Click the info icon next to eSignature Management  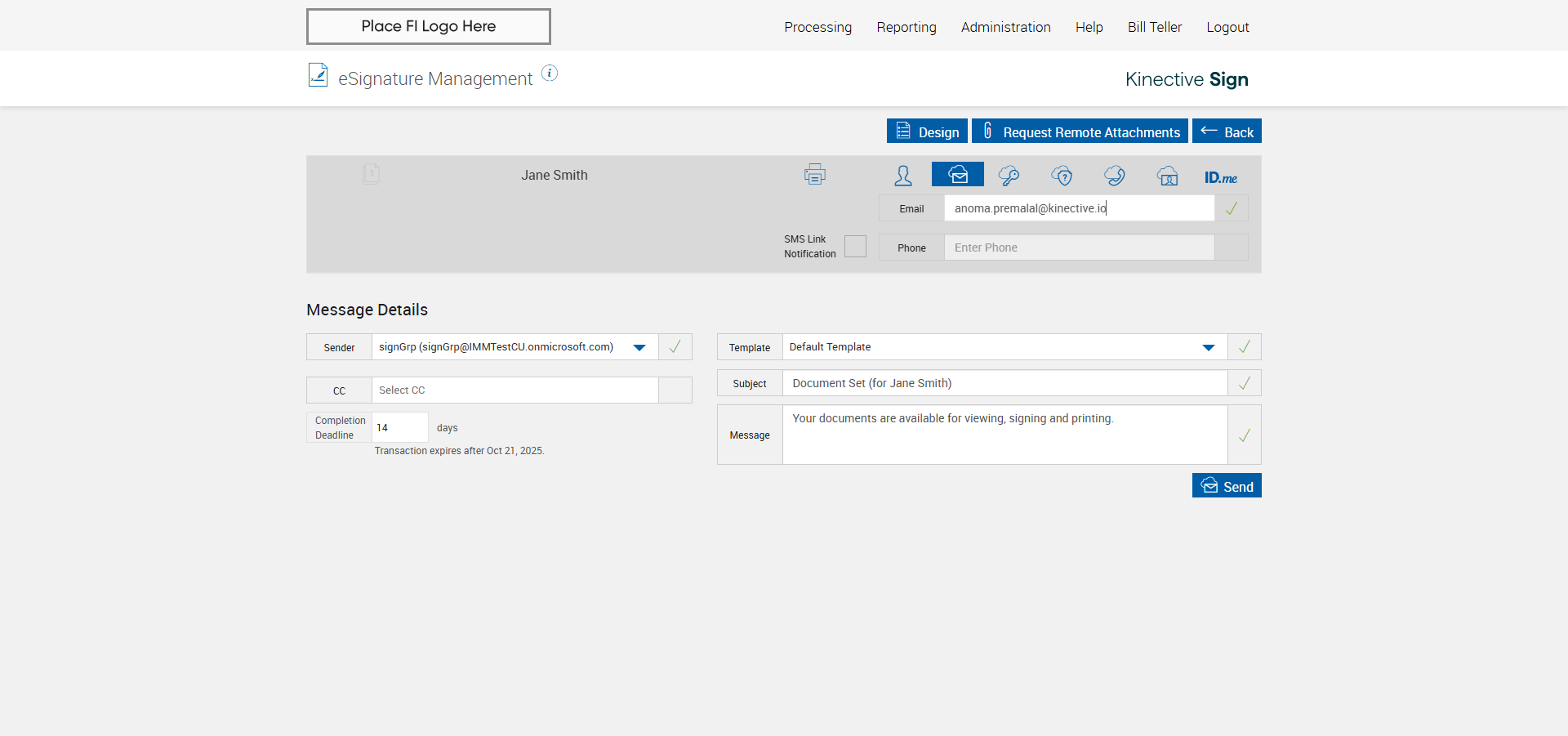pyautogui.click(x=550, y=74)
